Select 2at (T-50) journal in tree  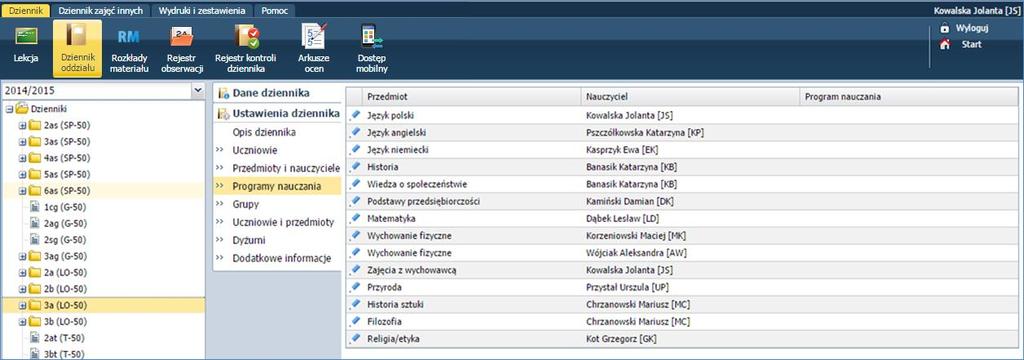[x=65, y=338]
